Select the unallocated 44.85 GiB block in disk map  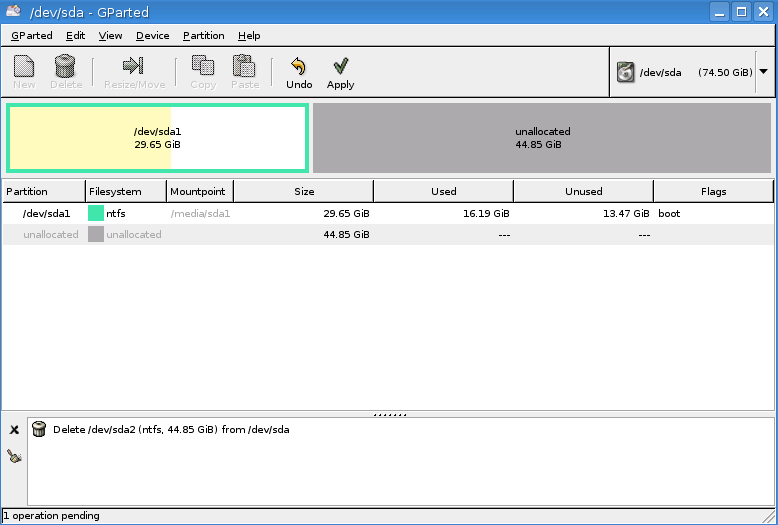coord(542,138)
